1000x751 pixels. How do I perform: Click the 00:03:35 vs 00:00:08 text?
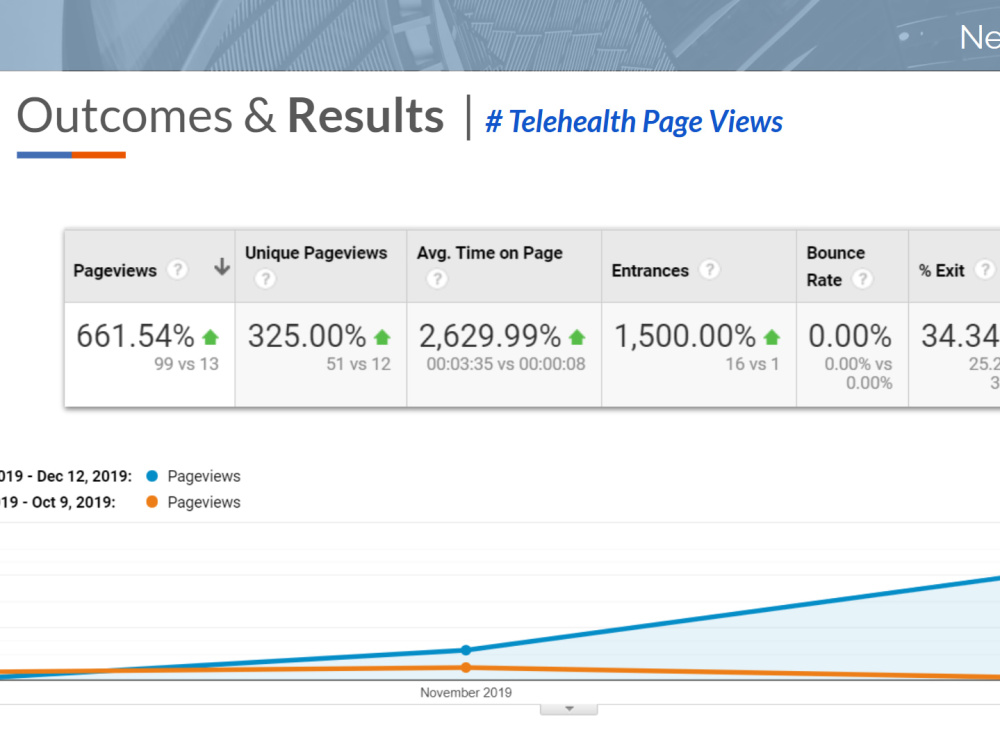tap(506, 364)
